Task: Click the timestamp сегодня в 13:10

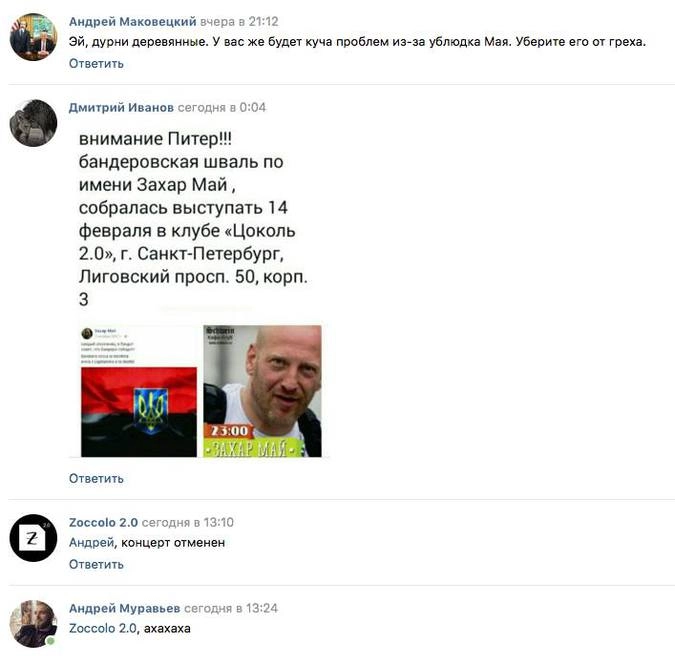Action: tap(188, 522)
